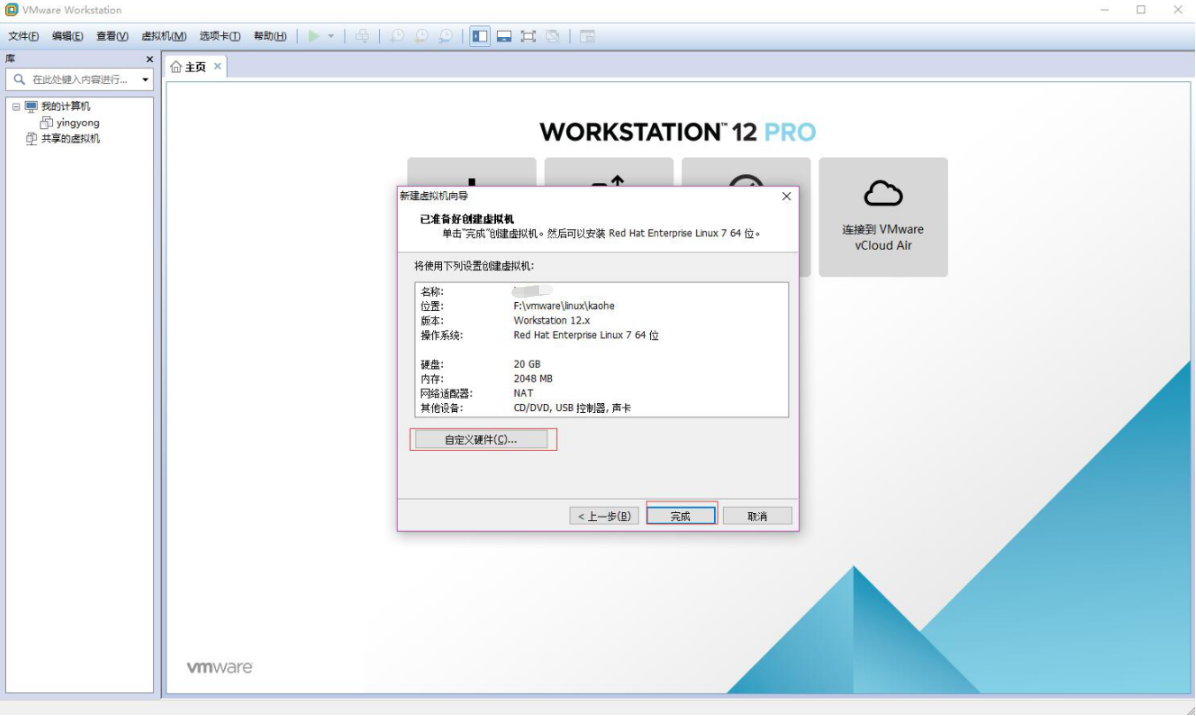Open the library search filter dropdown arrow

pos(145,79)
